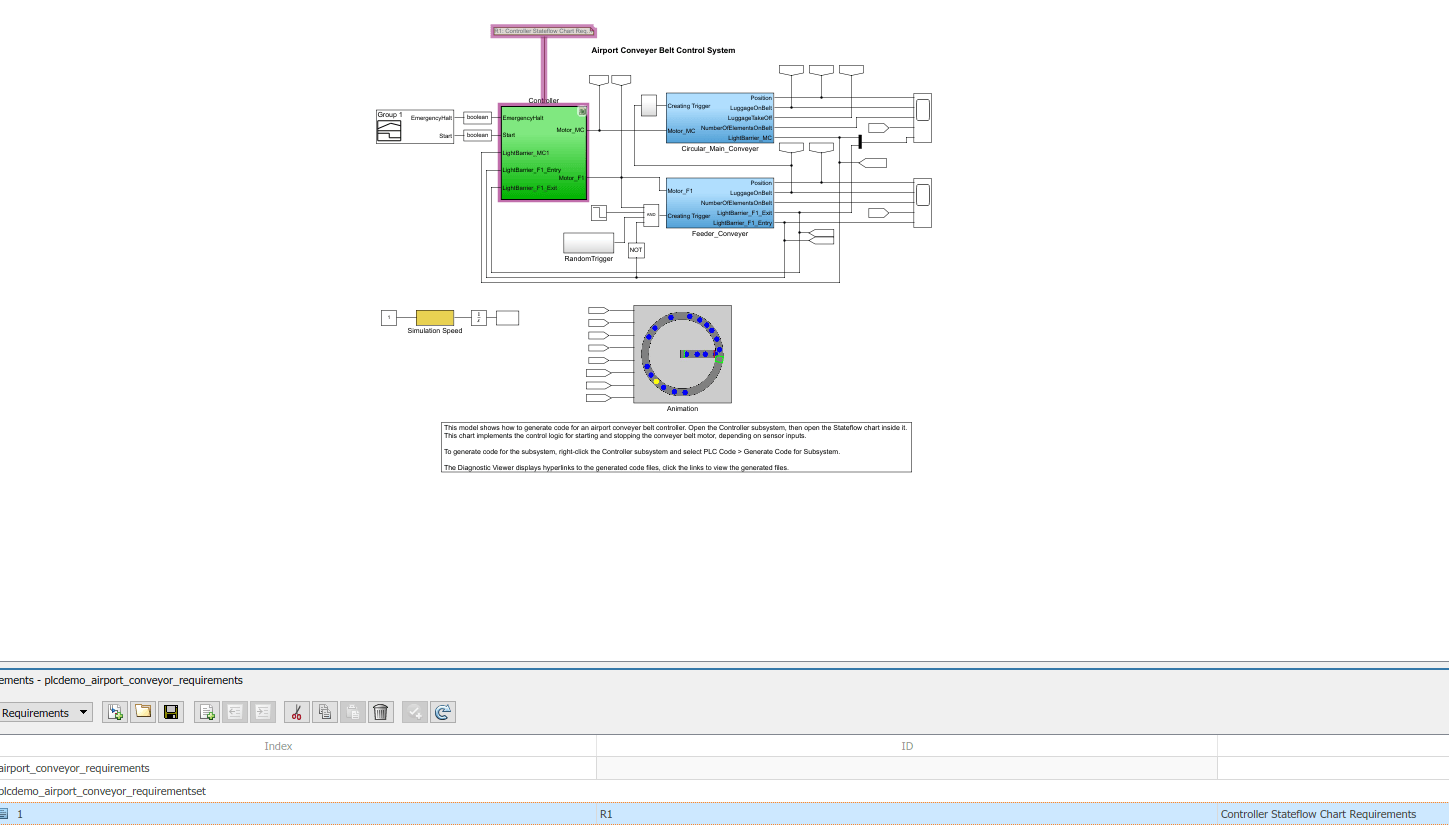Click the R1 requirement badge above Controller
Viewport: 1449px width, 825px height.
543,31
